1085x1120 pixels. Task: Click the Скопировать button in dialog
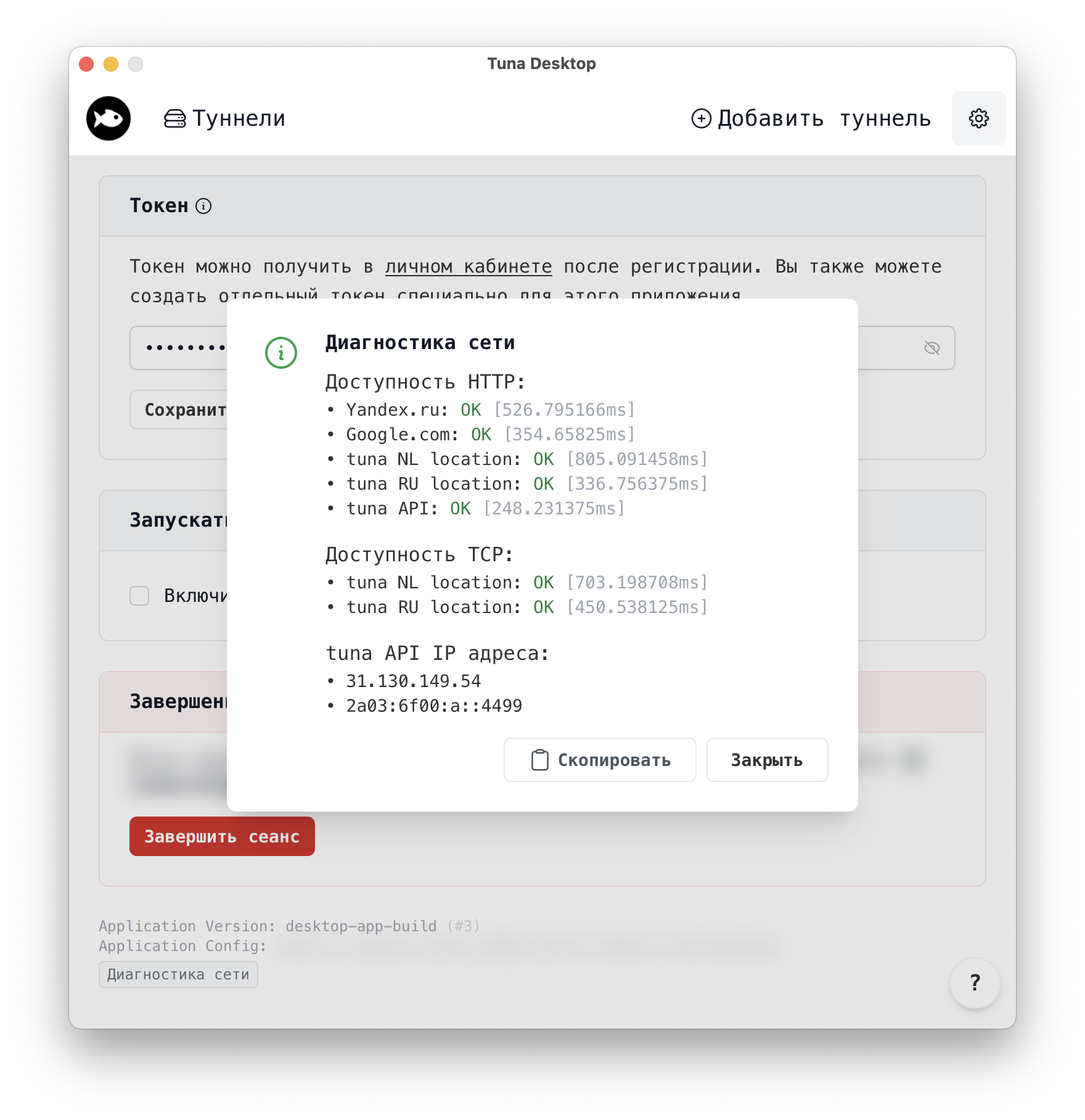click(x=600, y=760)
